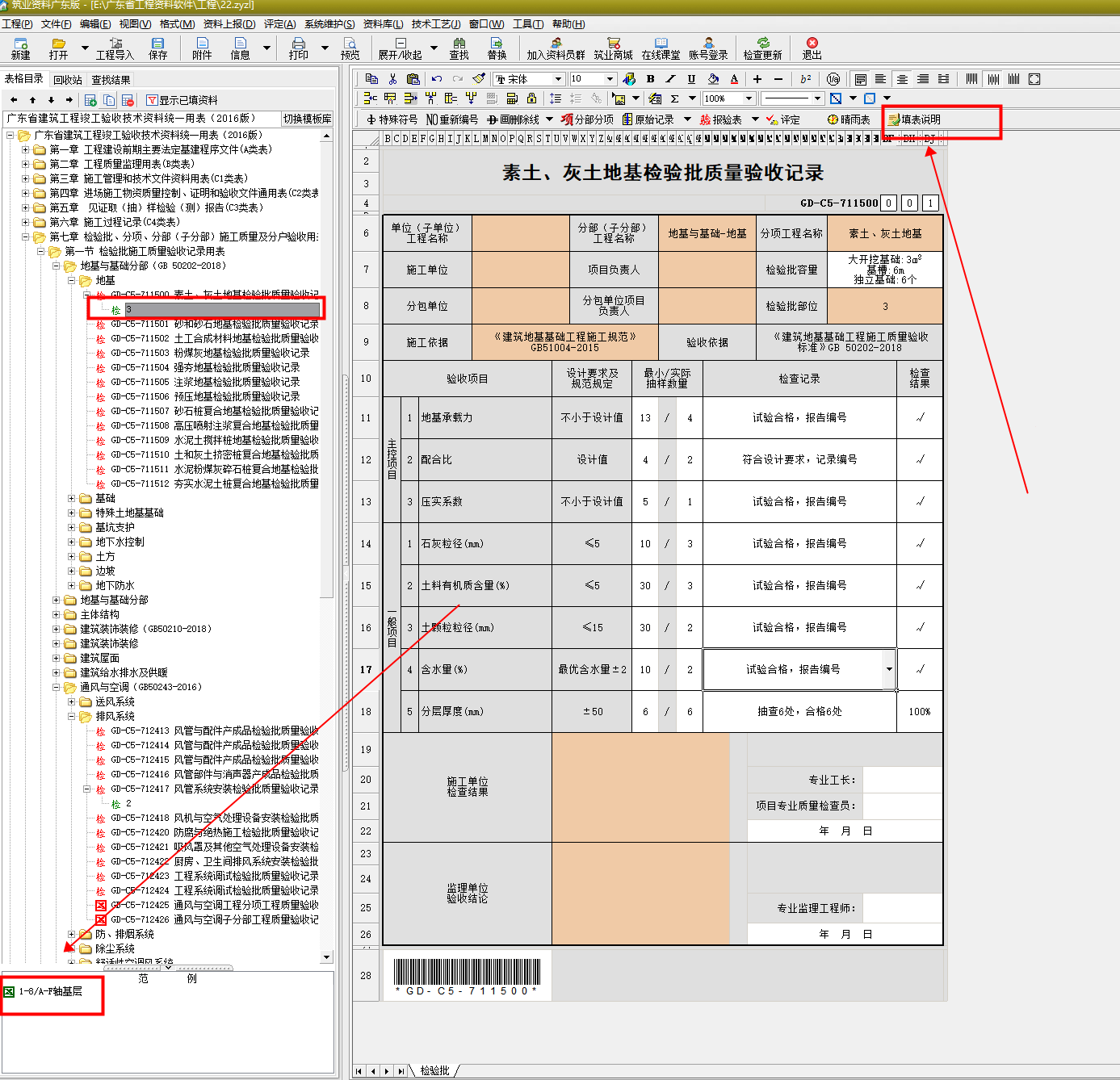The width and height of the screenshot is (1120, 1080).
Task: Click the 晴雨表 button
Action: point(849,119)
